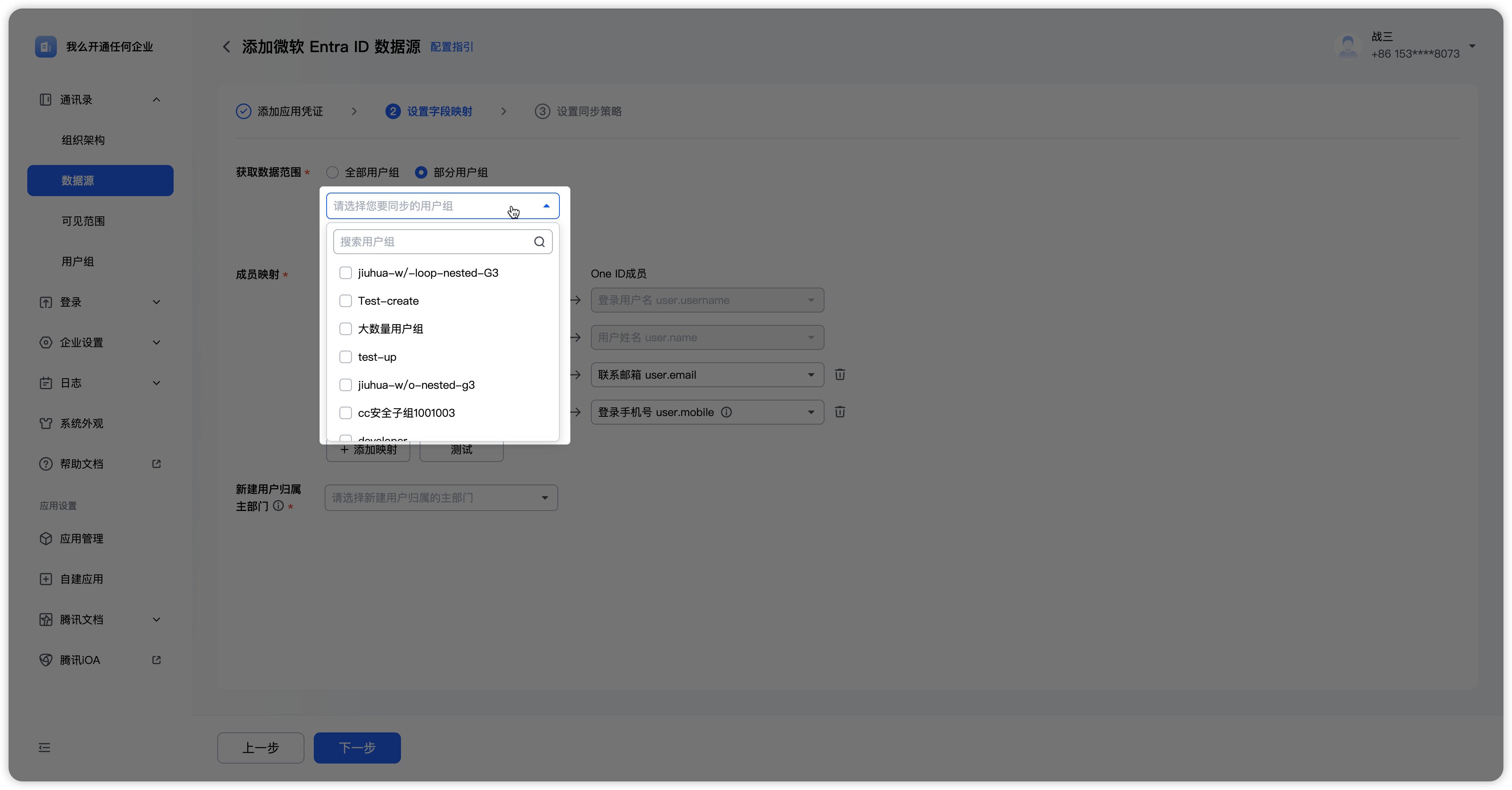Check the jiuhua-w/o-nested-g3 group
This screenshot has height=790, width=1512.
(346, 385)
